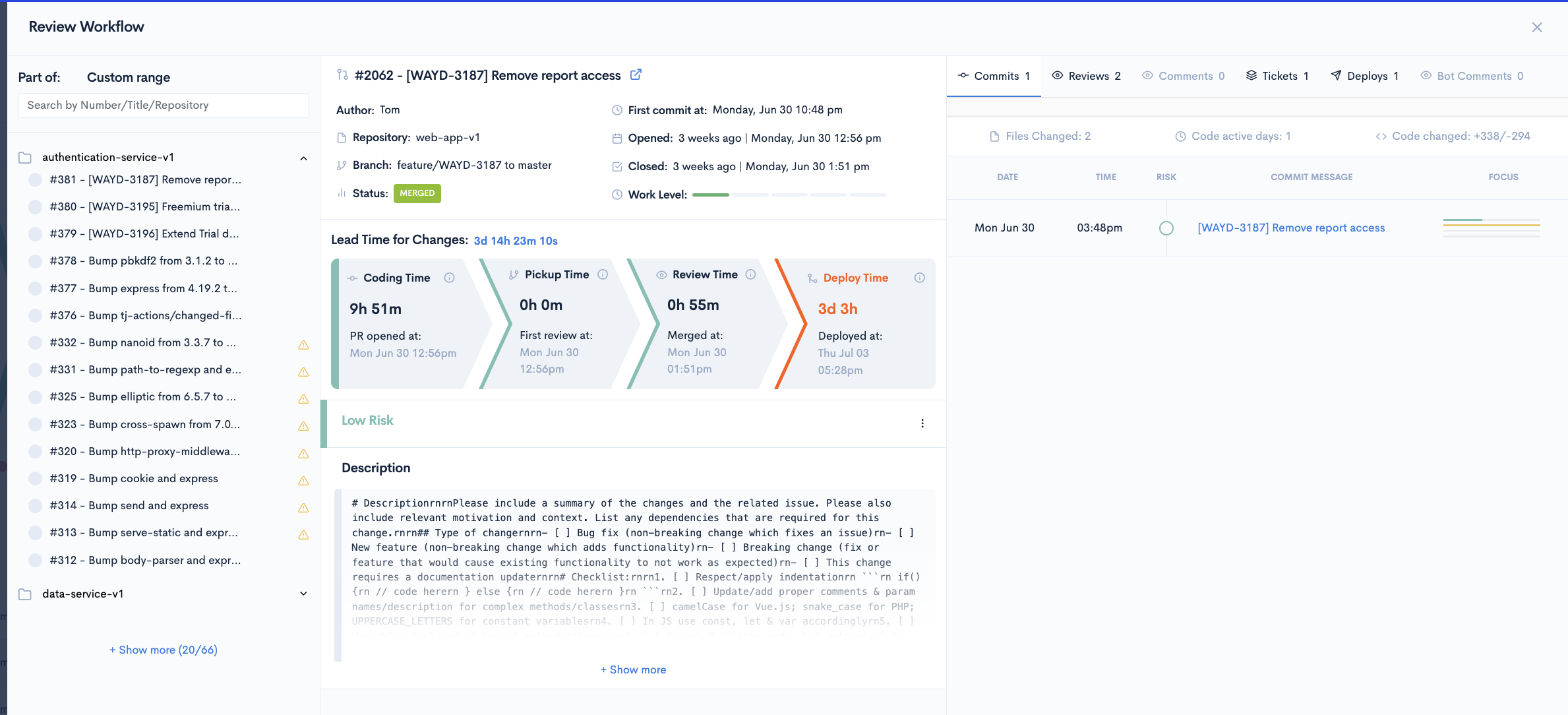
Task: Load more PRs with Show more (20/66)
Action: (x=164, y=650)
